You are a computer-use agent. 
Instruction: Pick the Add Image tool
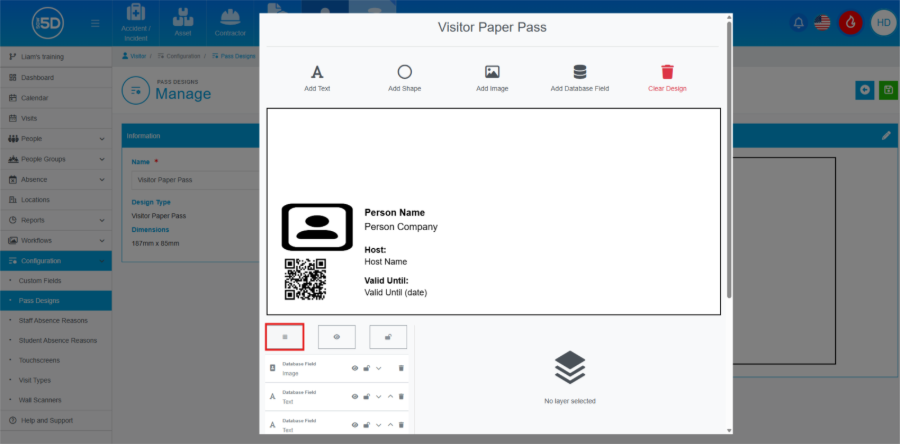click(x=492, y=78)
